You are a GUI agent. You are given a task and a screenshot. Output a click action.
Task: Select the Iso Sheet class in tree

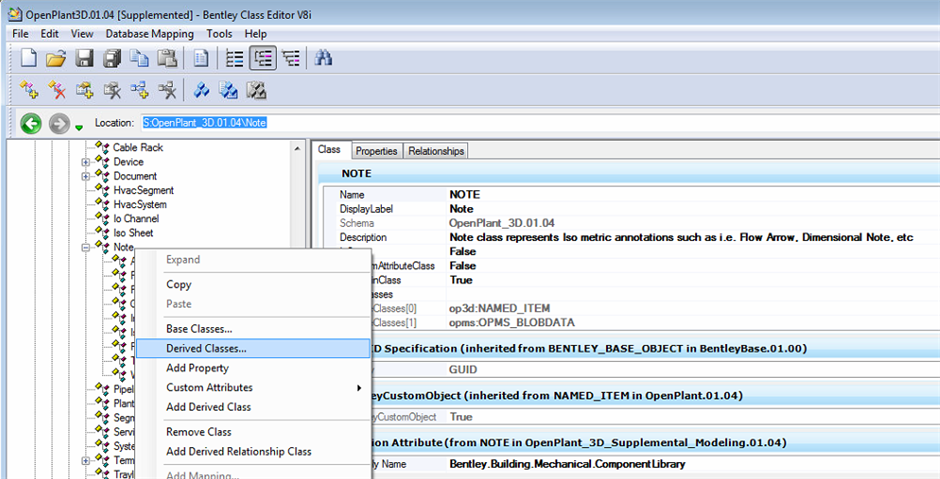[x=133, y=233]
